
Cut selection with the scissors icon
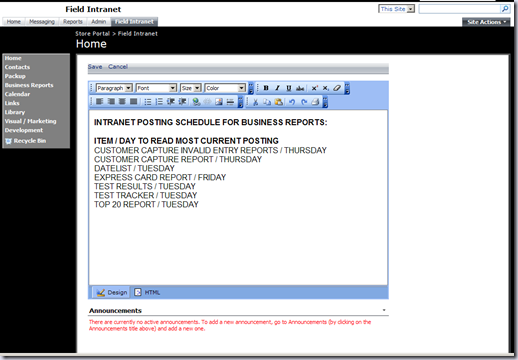point(256,102)
